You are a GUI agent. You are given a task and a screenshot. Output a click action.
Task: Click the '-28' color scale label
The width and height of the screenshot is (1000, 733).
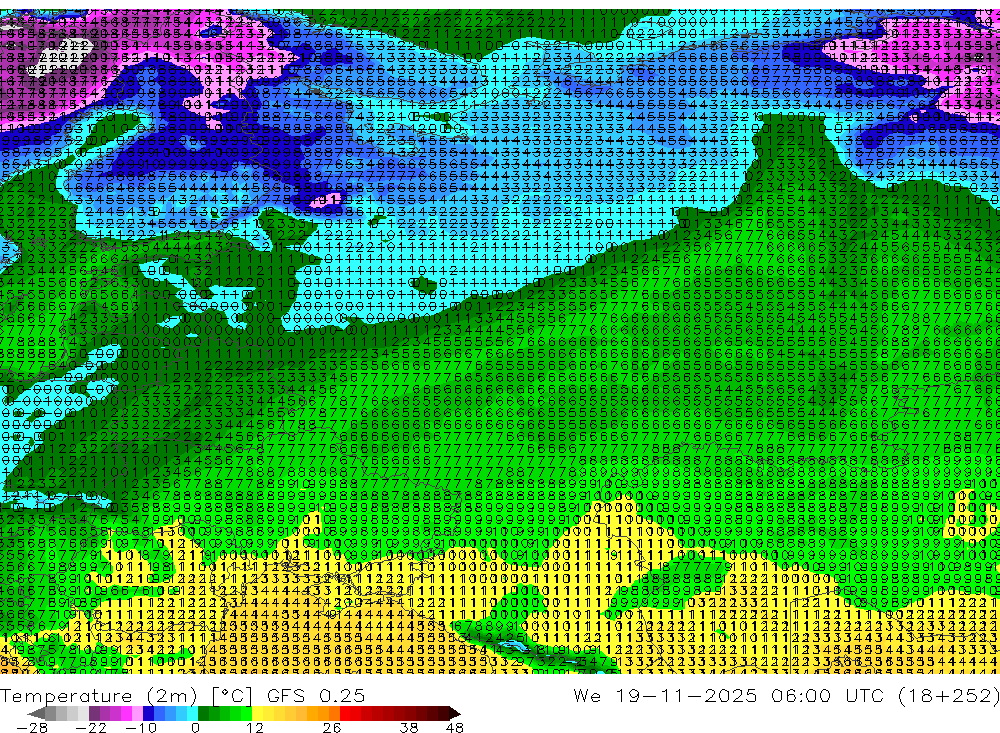point(32,728)
